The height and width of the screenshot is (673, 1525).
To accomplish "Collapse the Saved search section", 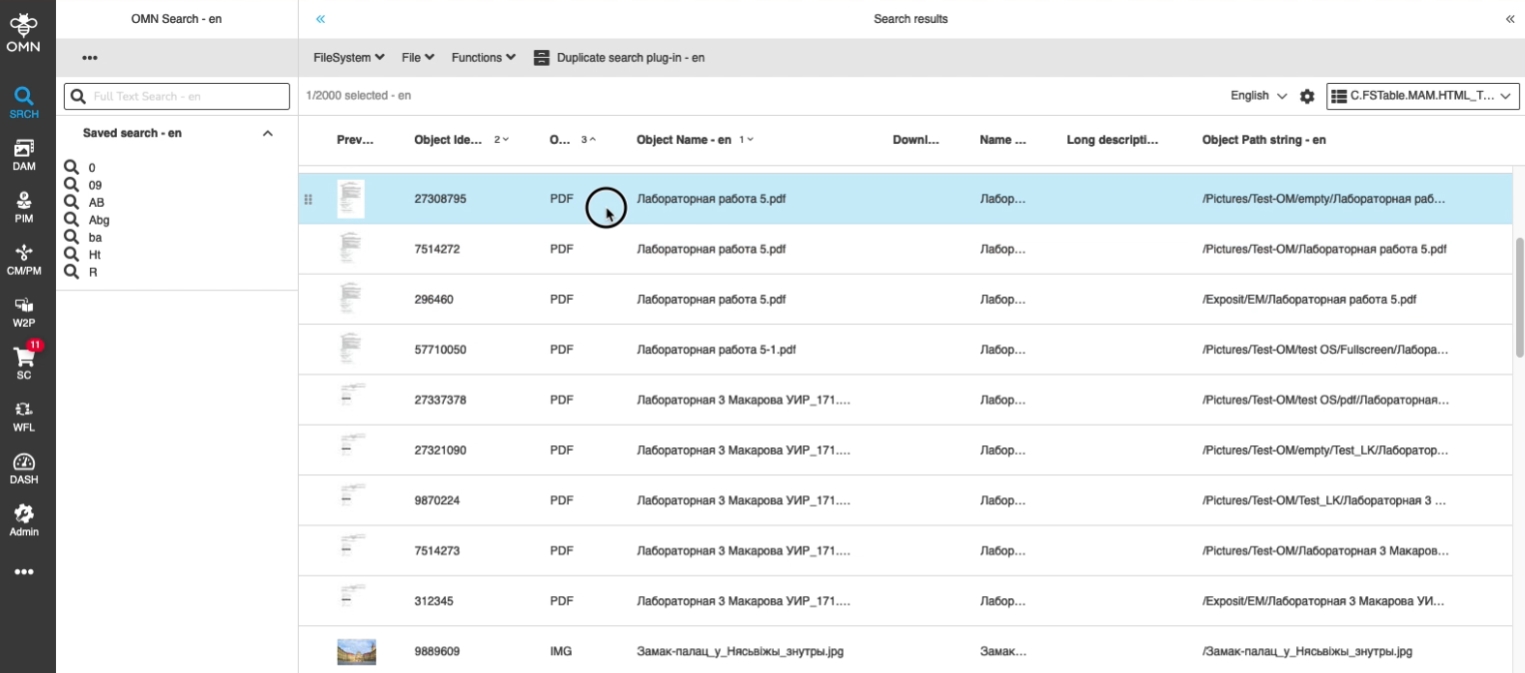I will coord(267,133).
